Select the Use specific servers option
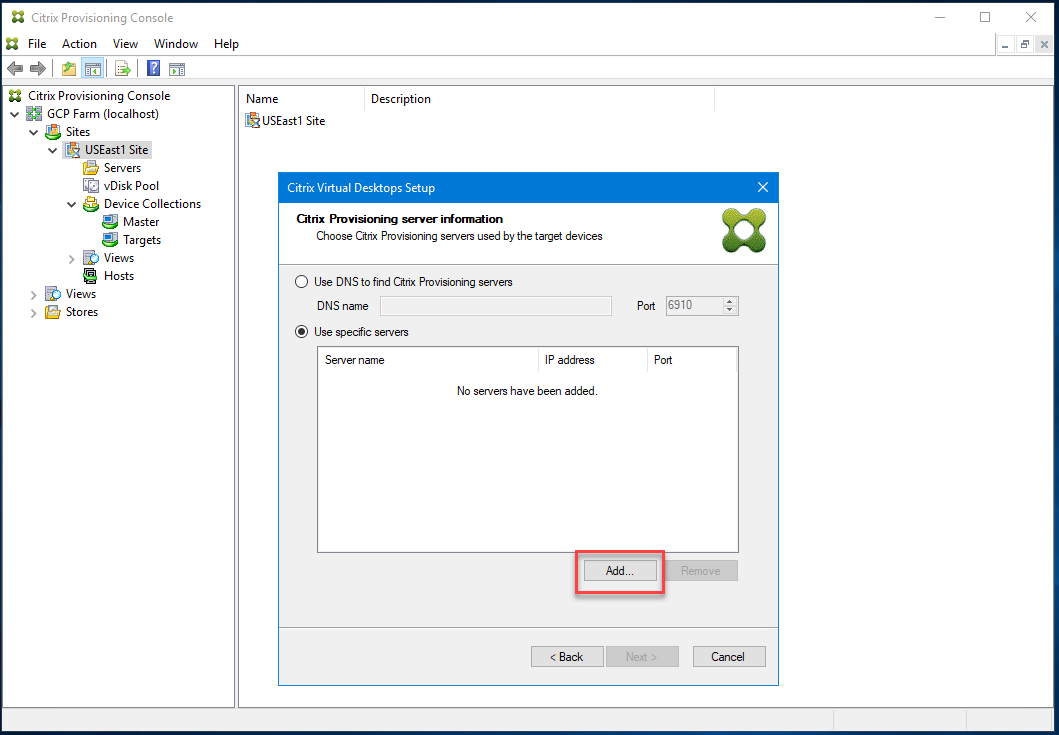Screen dimensions: 1059x735 coord(301,331)
